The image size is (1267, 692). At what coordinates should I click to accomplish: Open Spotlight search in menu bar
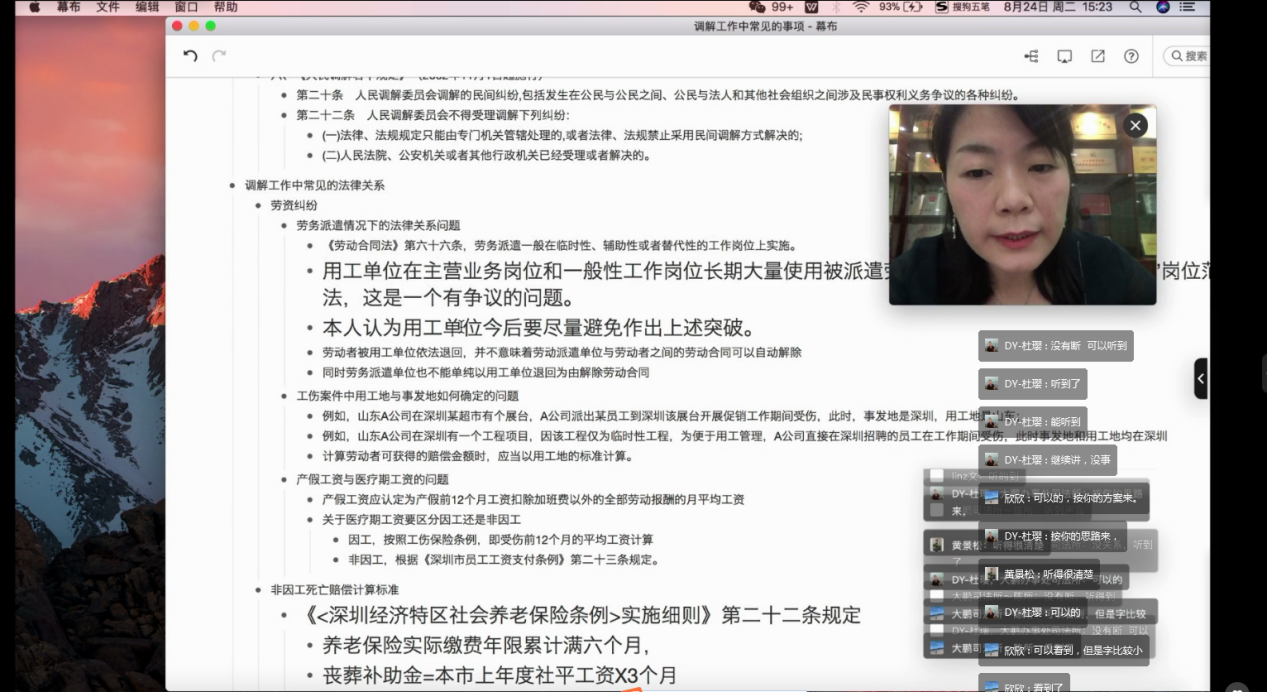tap(1135, 7)
